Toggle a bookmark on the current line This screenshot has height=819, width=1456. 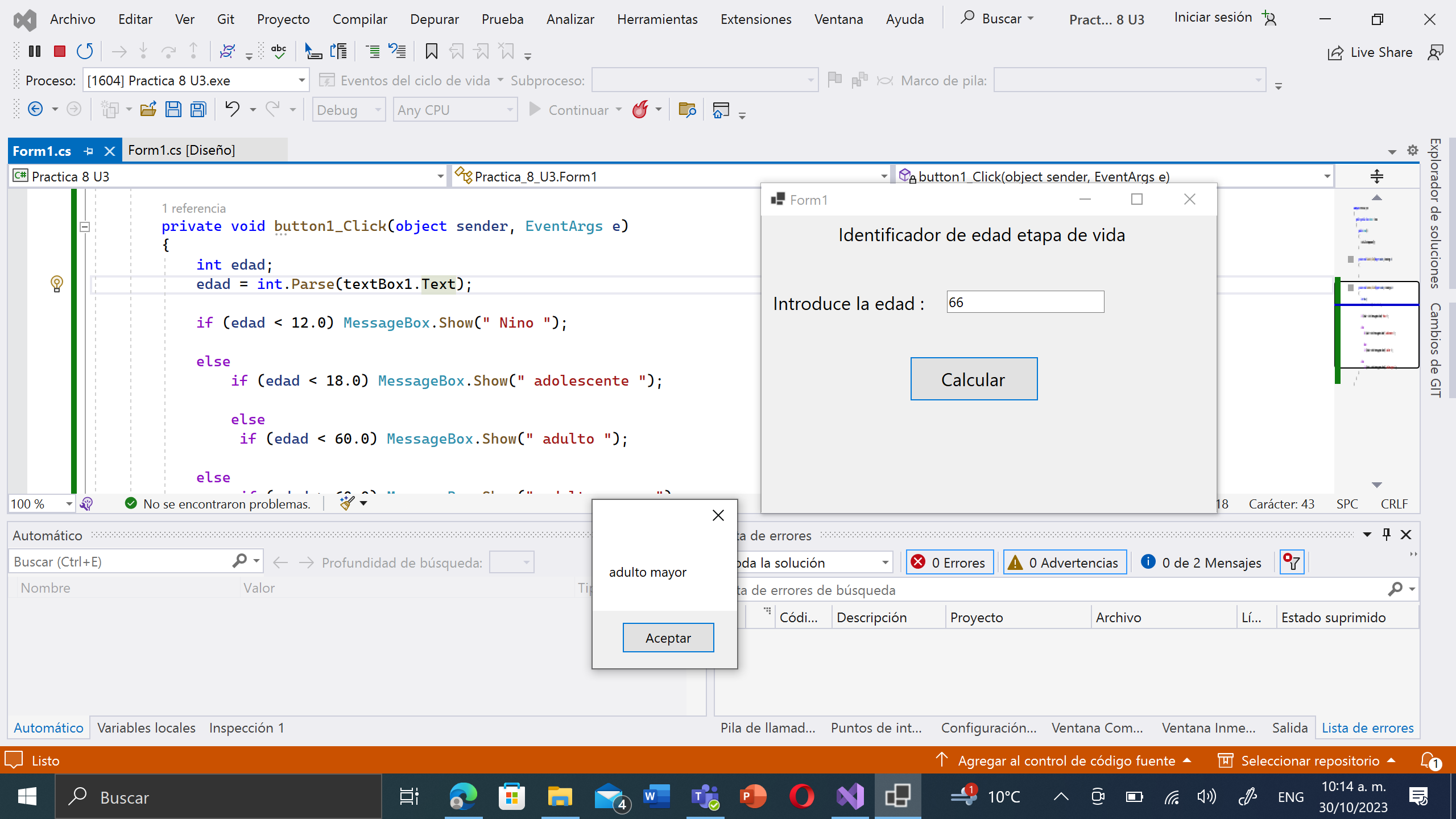[x=431, y=51]
